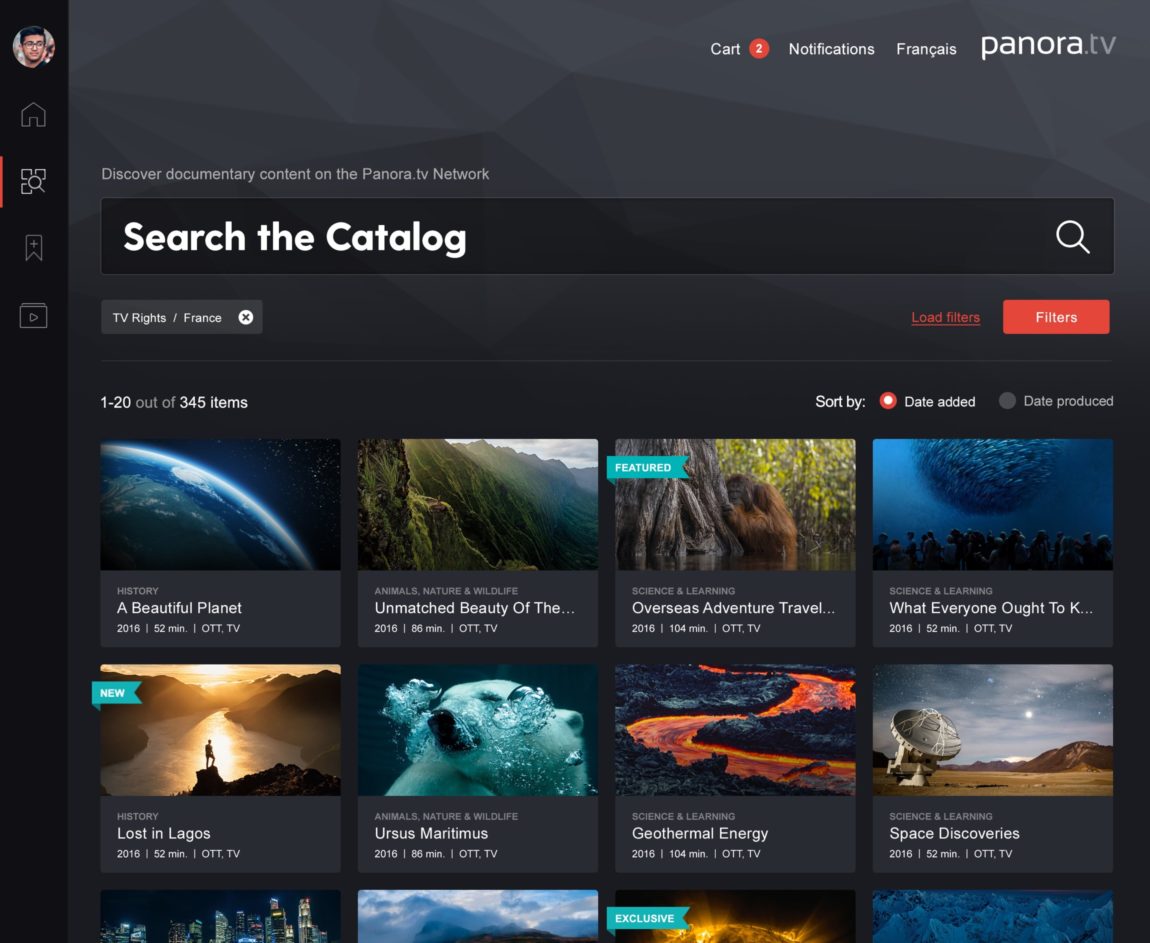Open the catalog search sidebar icon
Viewport: 1150px width, 943px height.
click(33, 181)
